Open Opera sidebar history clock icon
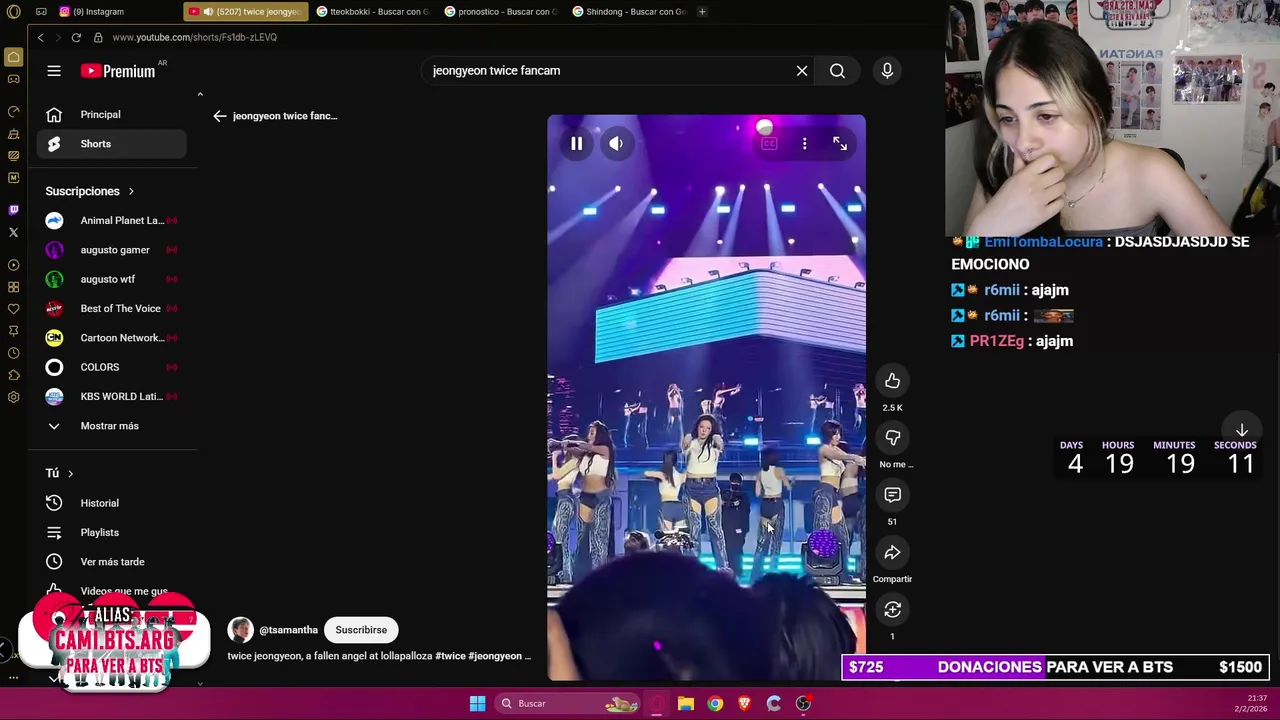 (x=13, y=353)
